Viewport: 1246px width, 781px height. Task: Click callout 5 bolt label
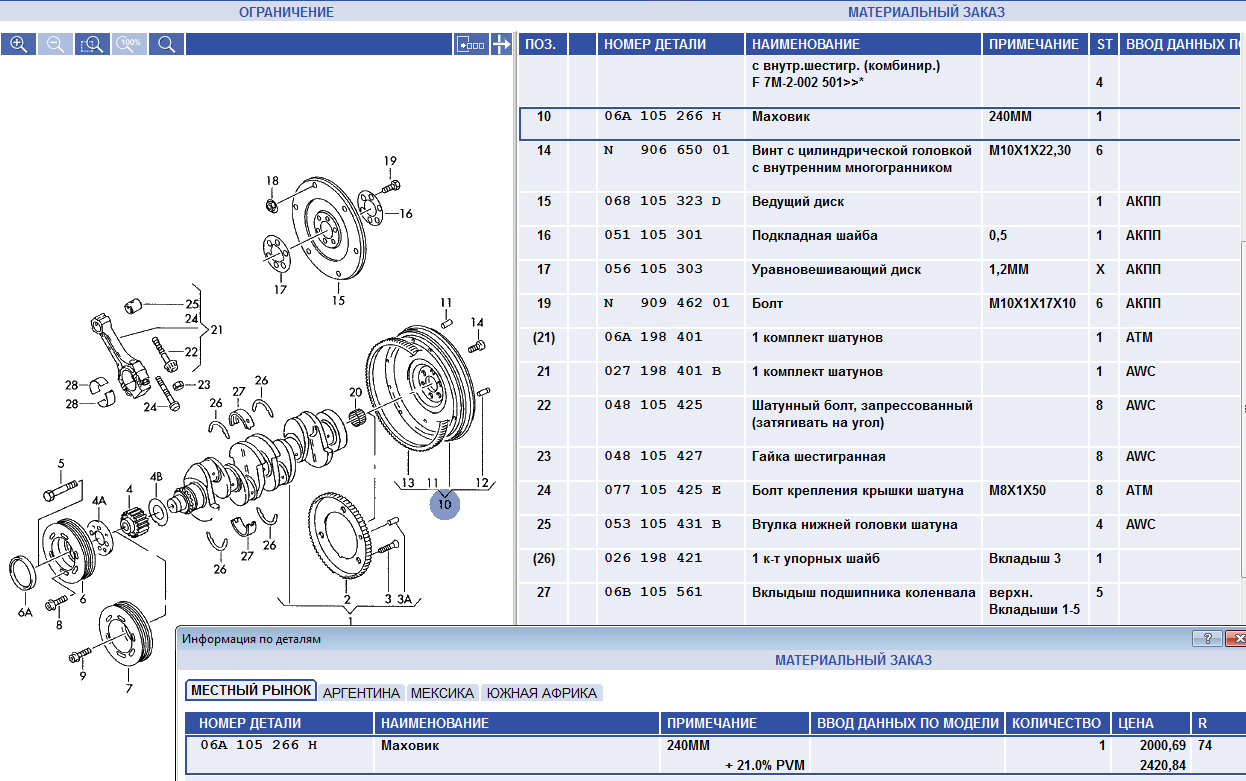pyautogui.click(x=60, y=463)
